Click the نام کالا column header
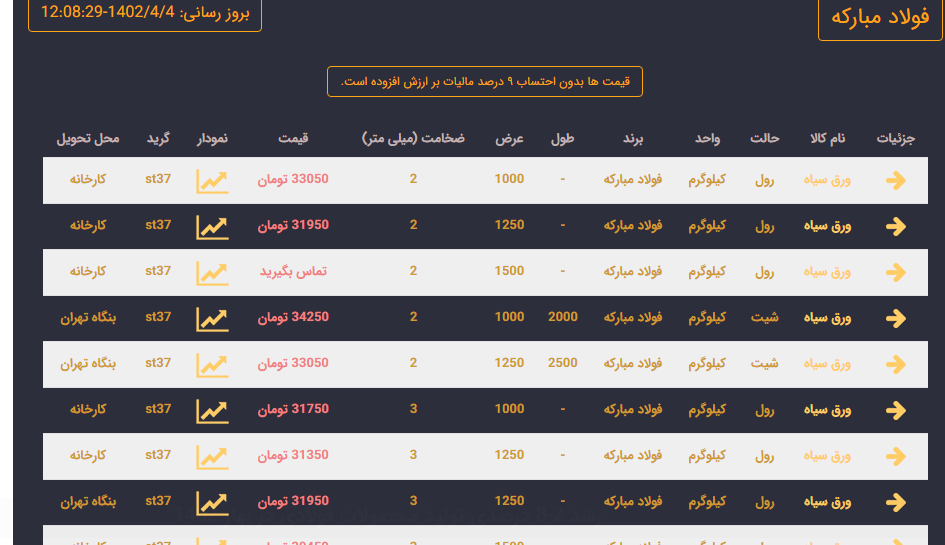The height and width of the screenshot is (545, 945). pyautogui.click(x=827, y=138)
